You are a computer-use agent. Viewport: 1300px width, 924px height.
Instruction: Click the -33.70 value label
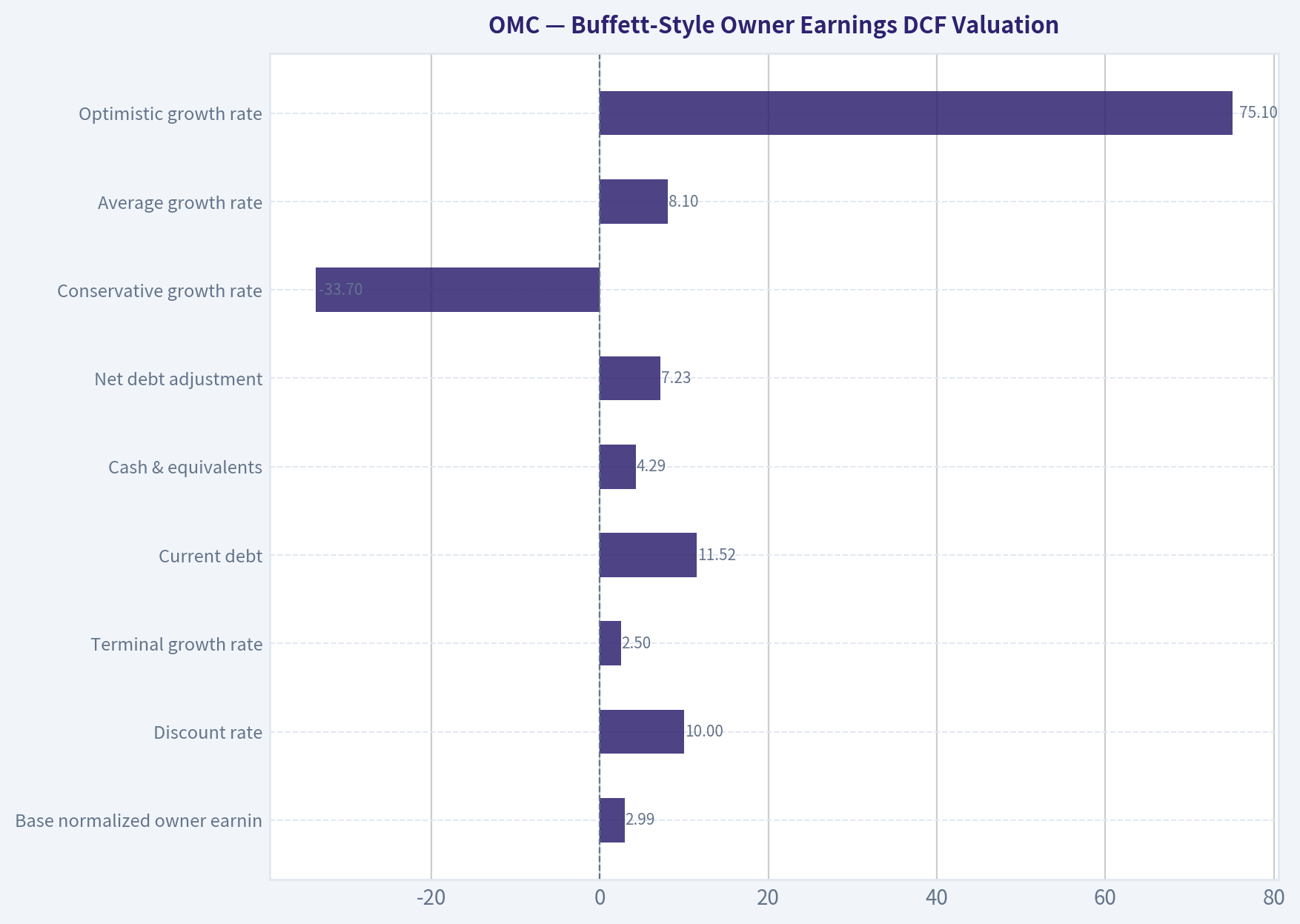(x=341, y=289)
